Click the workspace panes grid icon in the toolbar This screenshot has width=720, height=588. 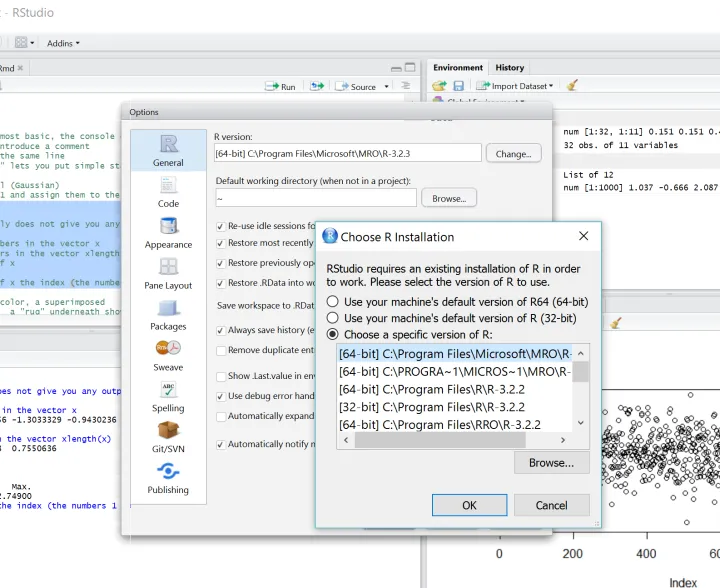tap(21, 43)
